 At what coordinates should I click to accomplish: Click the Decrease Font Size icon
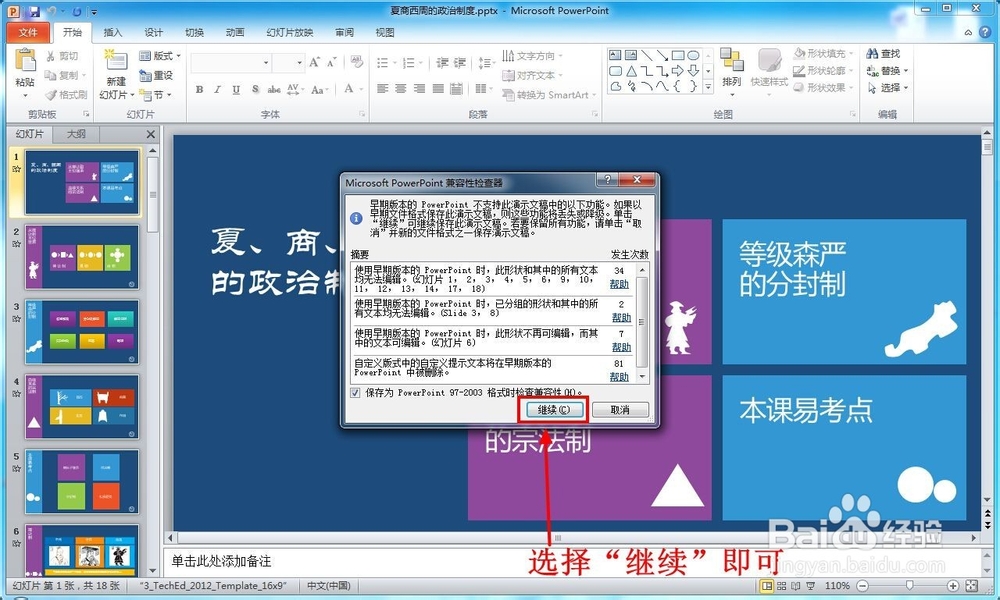(x=332, y=62)
